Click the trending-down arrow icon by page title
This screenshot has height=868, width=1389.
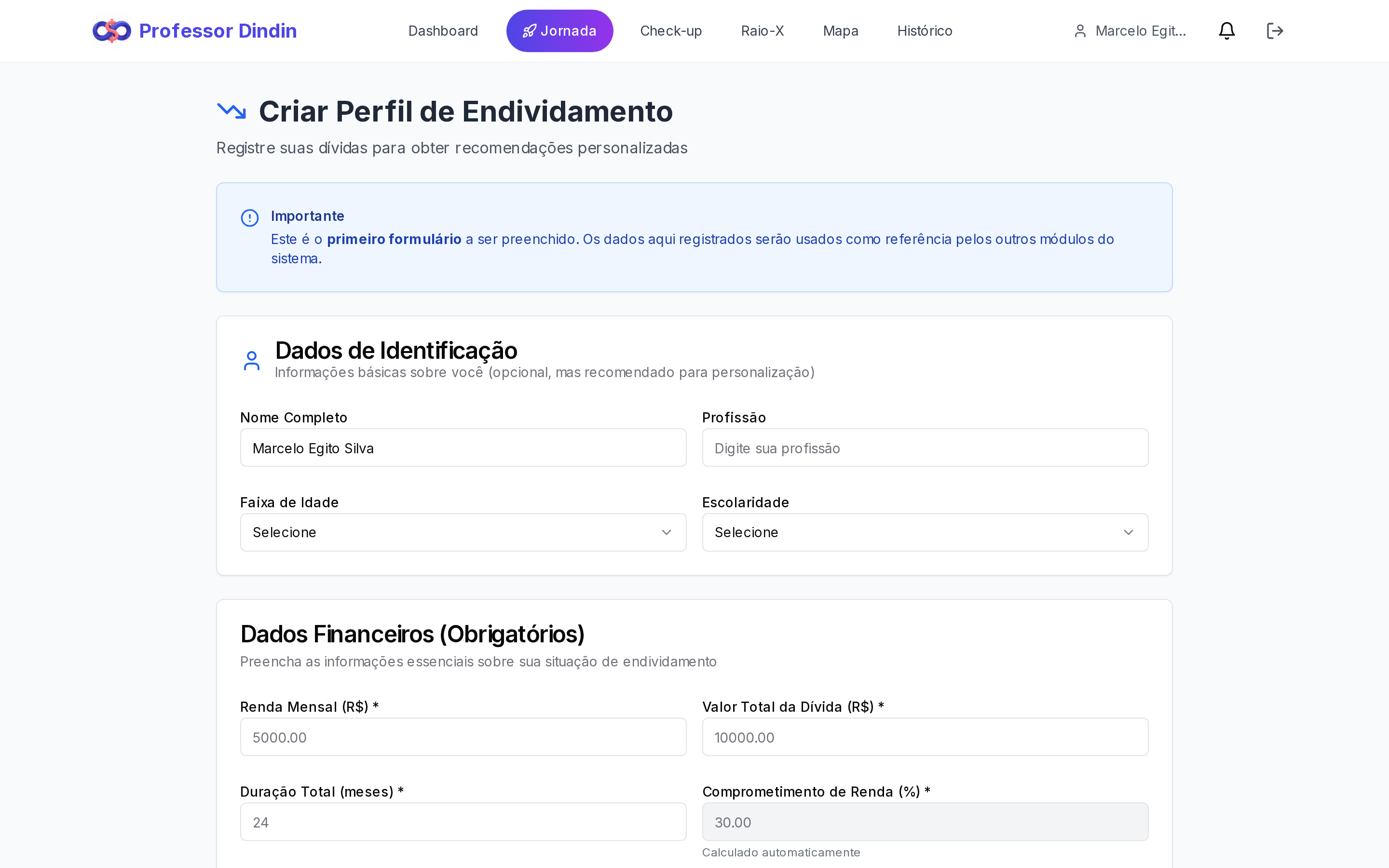(x=232, y=111)
